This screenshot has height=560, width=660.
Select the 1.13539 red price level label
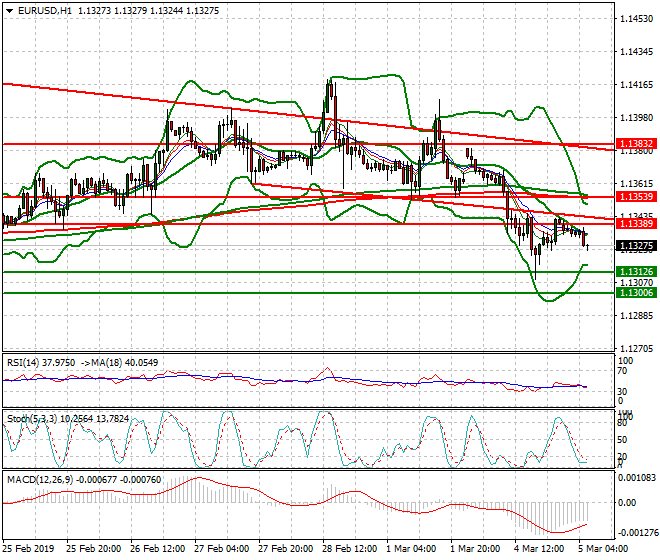(636, 197)
